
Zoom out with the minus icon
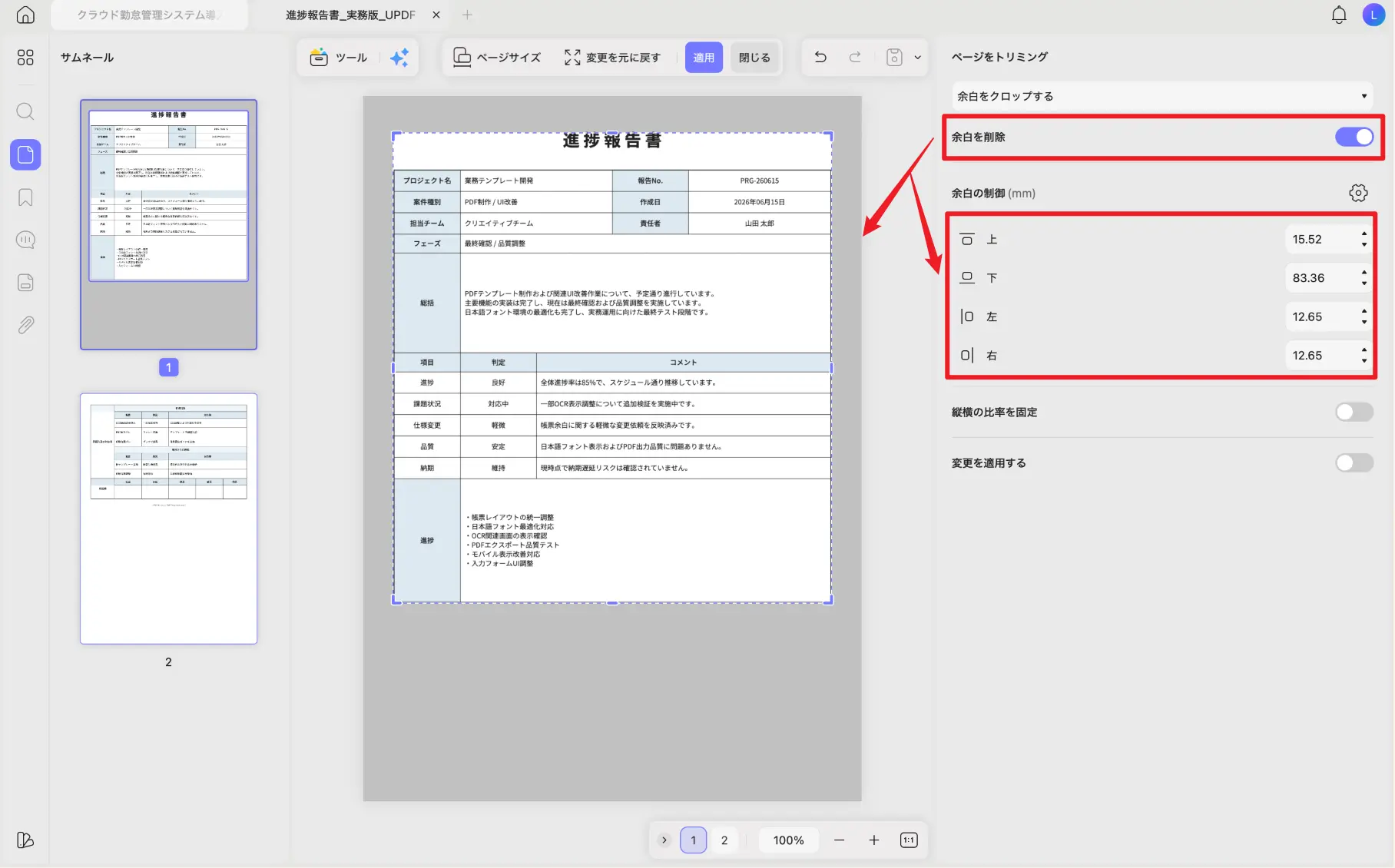pyautogui.click(x=839, y=840)
